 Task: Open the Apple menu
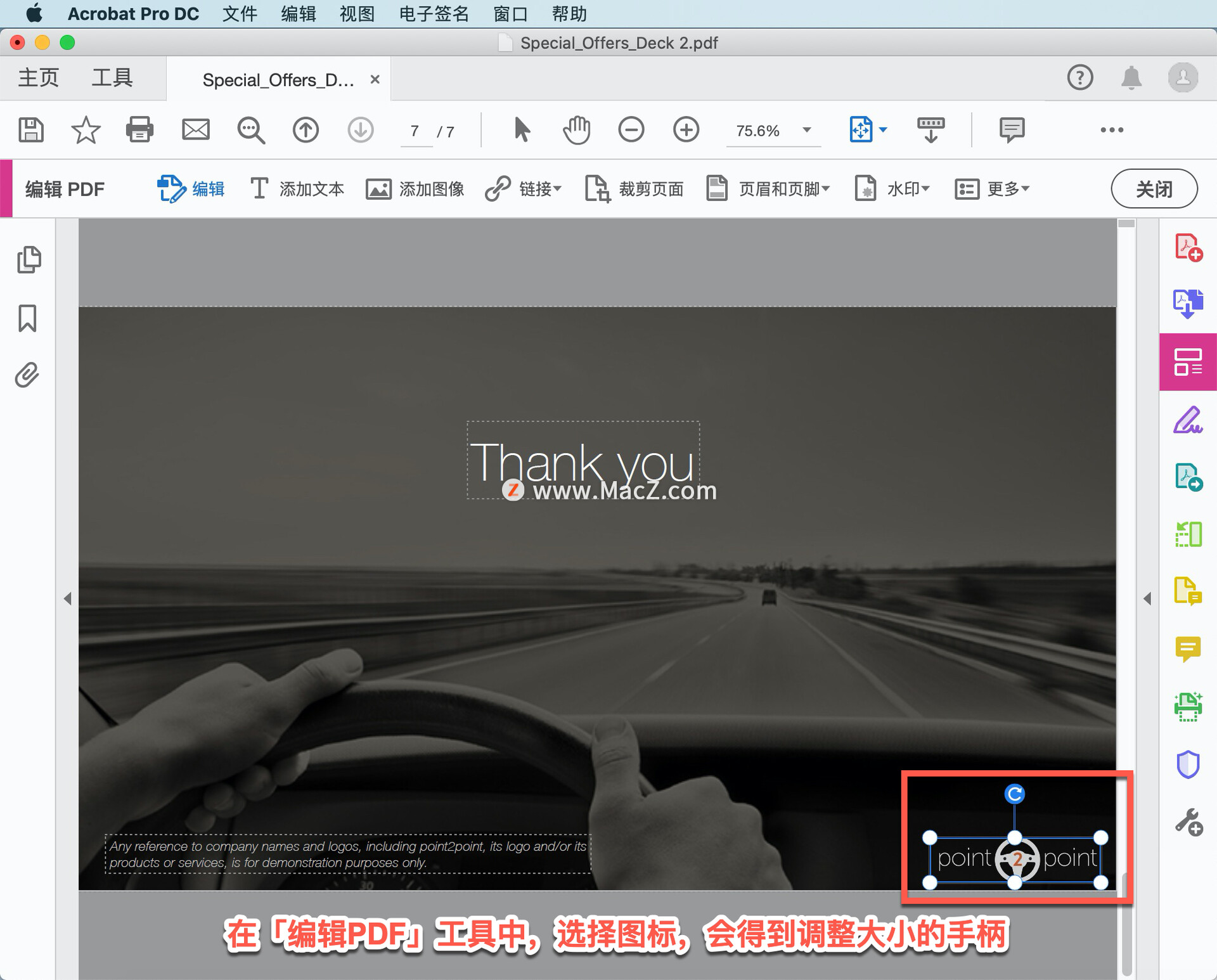click(x=34, y=13)
